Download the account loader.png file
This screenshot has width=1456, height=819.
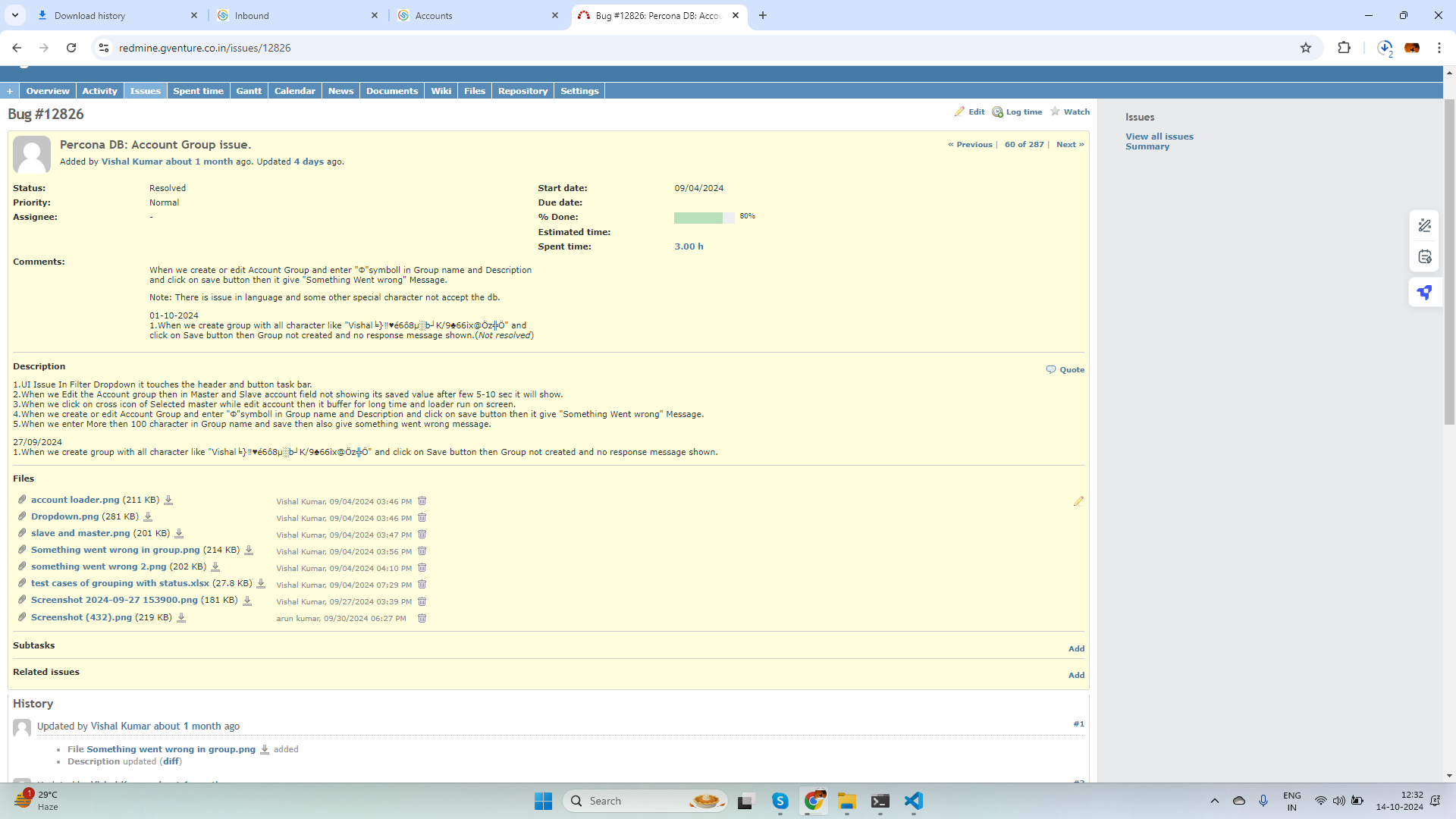(168, 500)
